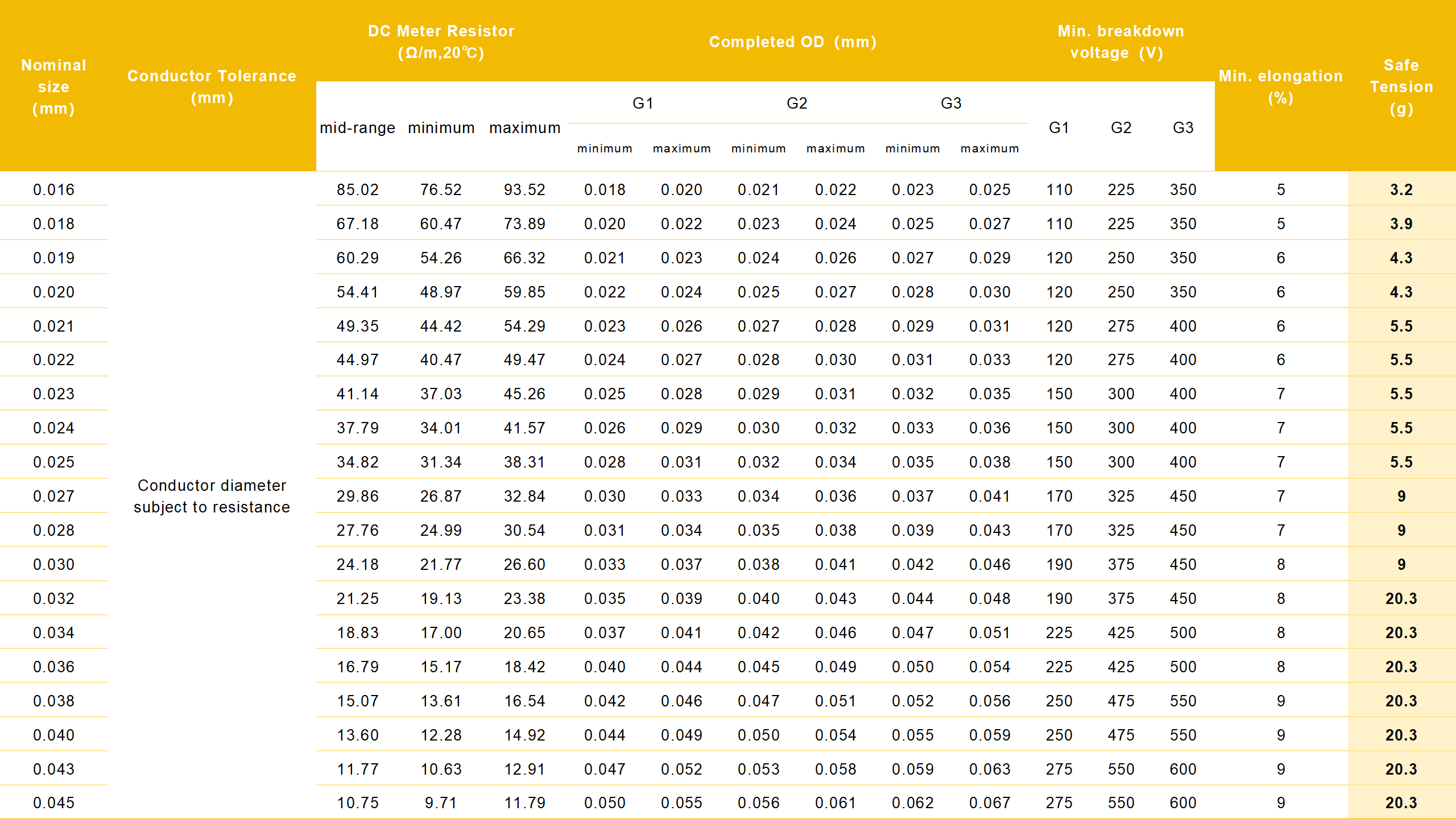Viewport: 1456px width, 819px height.
Task: Click mid-range resistance value 21.25
Action: pyautogui.click(x=357, y=598)
